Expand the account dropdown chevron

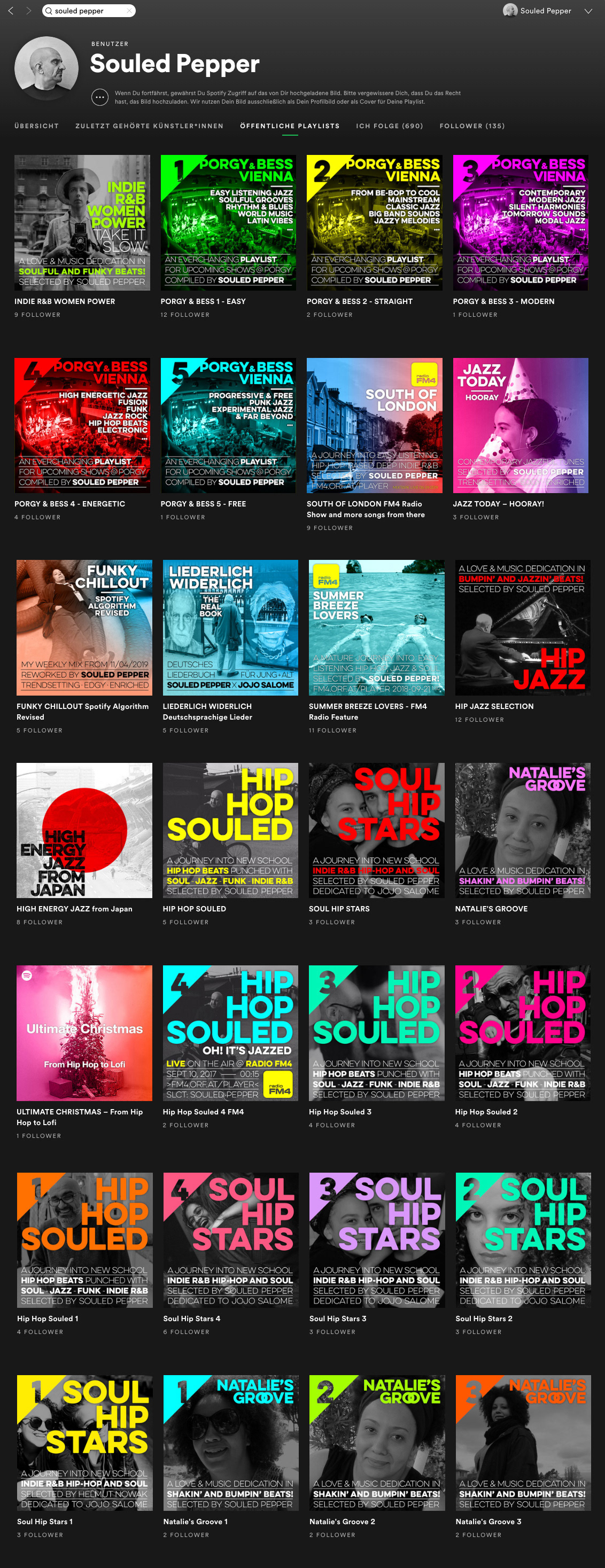click(588, 11)
